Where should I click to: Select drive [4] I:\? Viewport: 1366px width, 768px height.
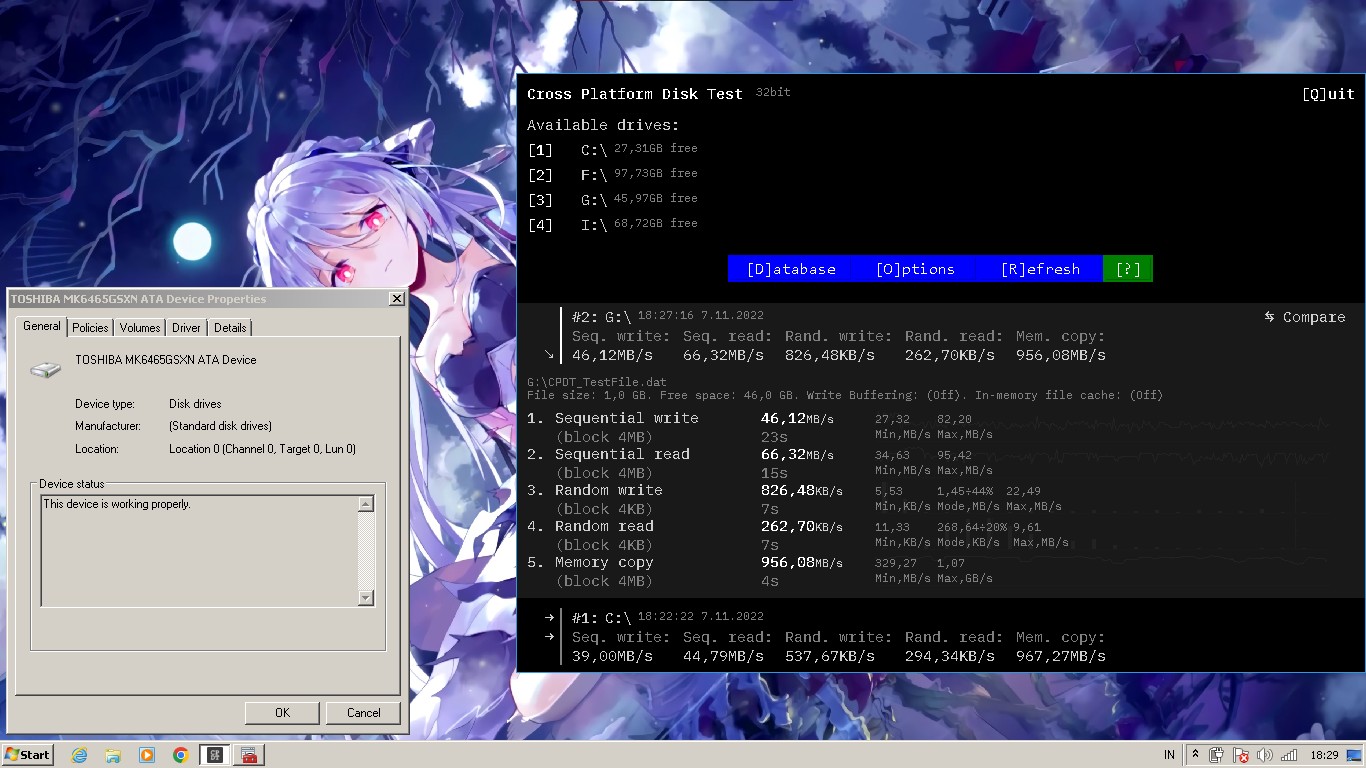click(x=613, y=224)
